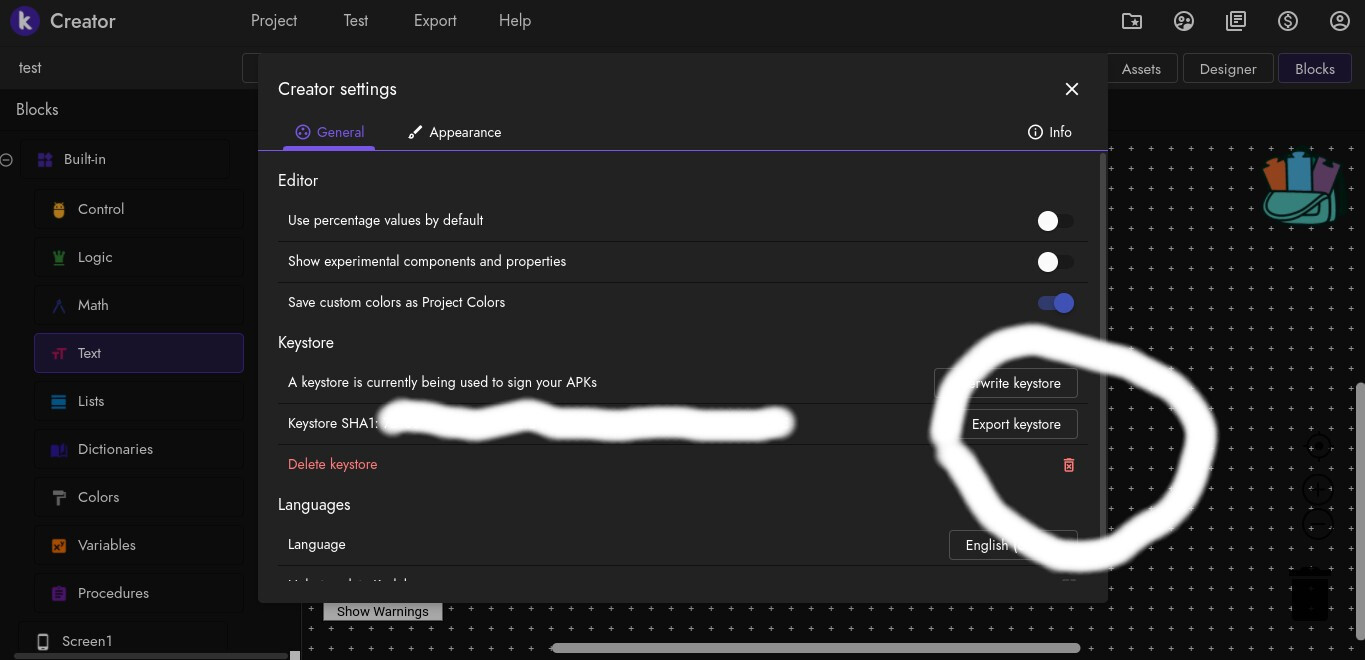This screenshot has height=660, width=1365.
Task: Click the Kodular Creator logo icon
Action: pos(25,20)
